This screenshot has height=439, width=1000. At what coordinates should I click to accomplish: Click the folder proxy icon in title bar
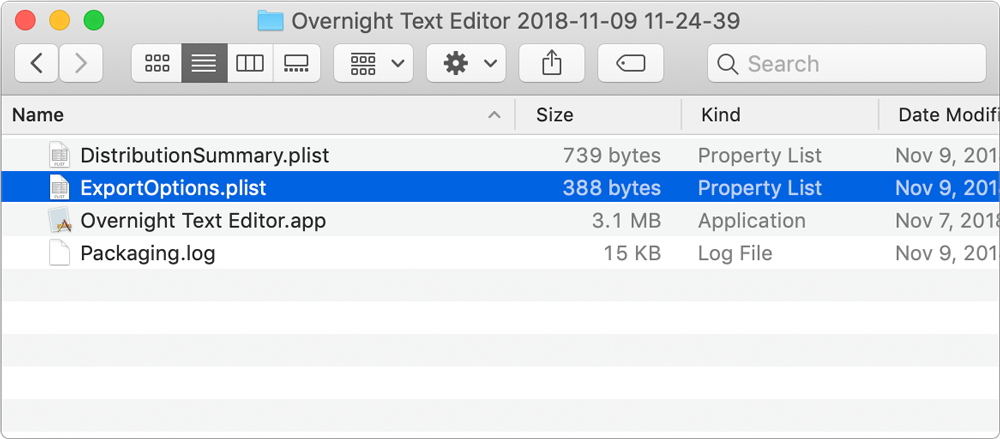pyautogui.click(x=270, y=21)
